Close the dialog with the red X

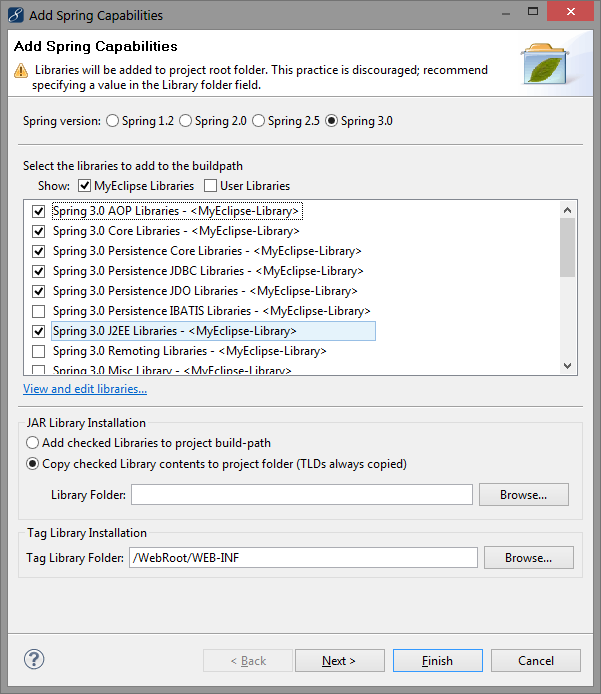point(570,12)
